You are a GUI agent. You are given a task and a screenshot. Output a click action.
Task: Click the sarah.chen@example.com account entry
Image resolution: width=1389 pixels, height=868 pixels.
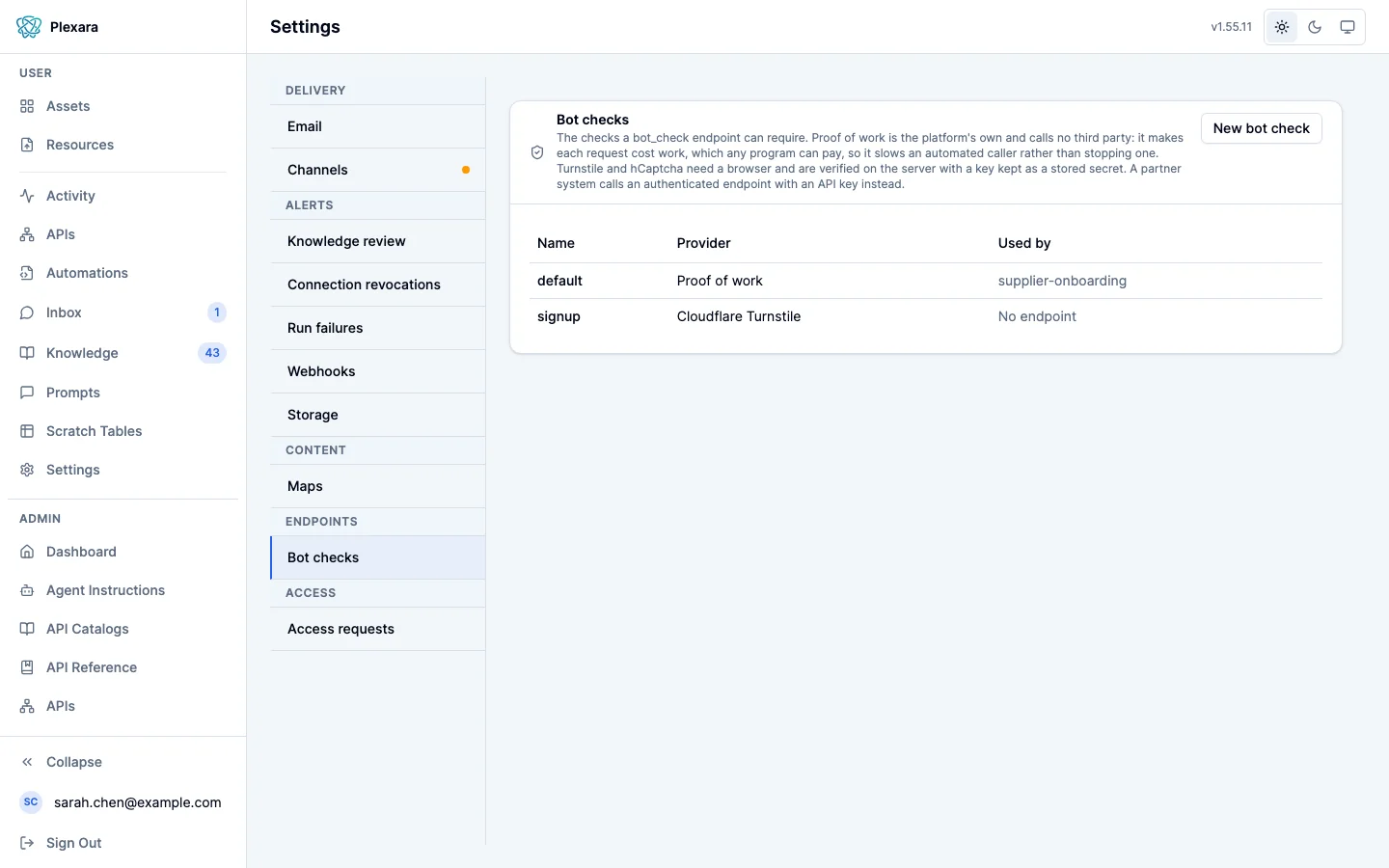pos(123,802)
